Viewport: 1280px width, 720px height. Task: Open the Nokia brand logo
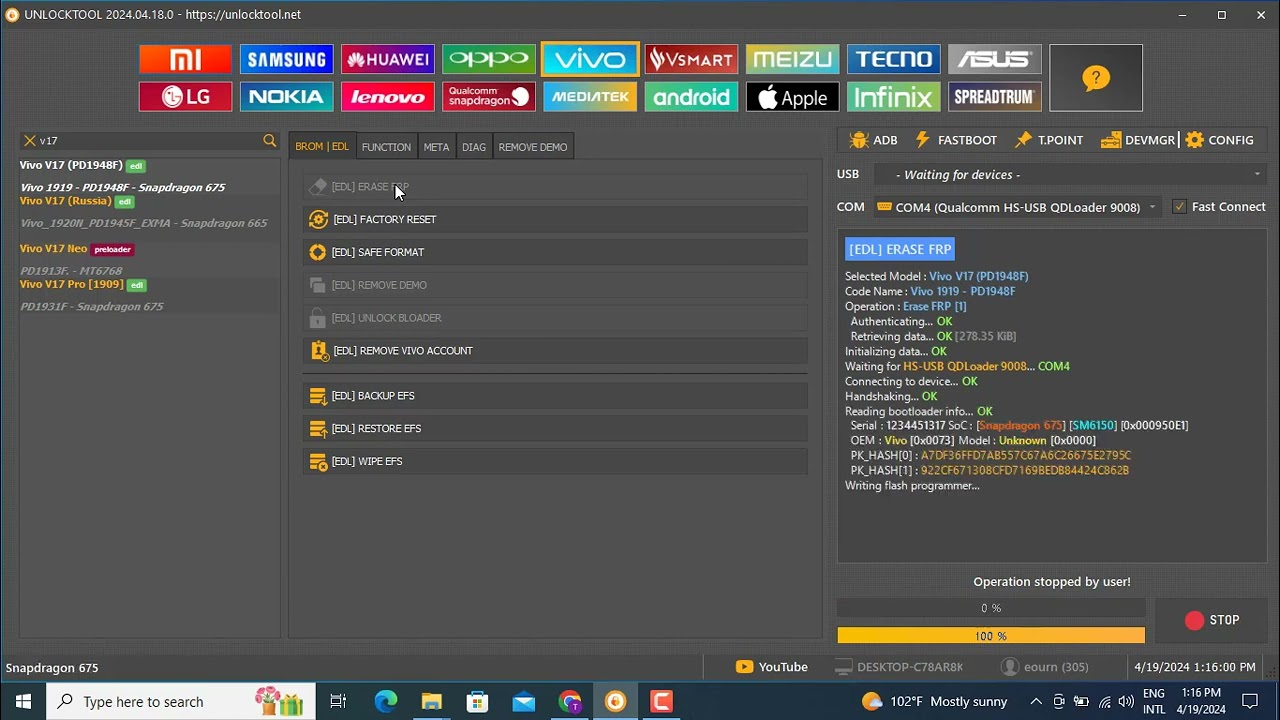(x=286, y=97)
